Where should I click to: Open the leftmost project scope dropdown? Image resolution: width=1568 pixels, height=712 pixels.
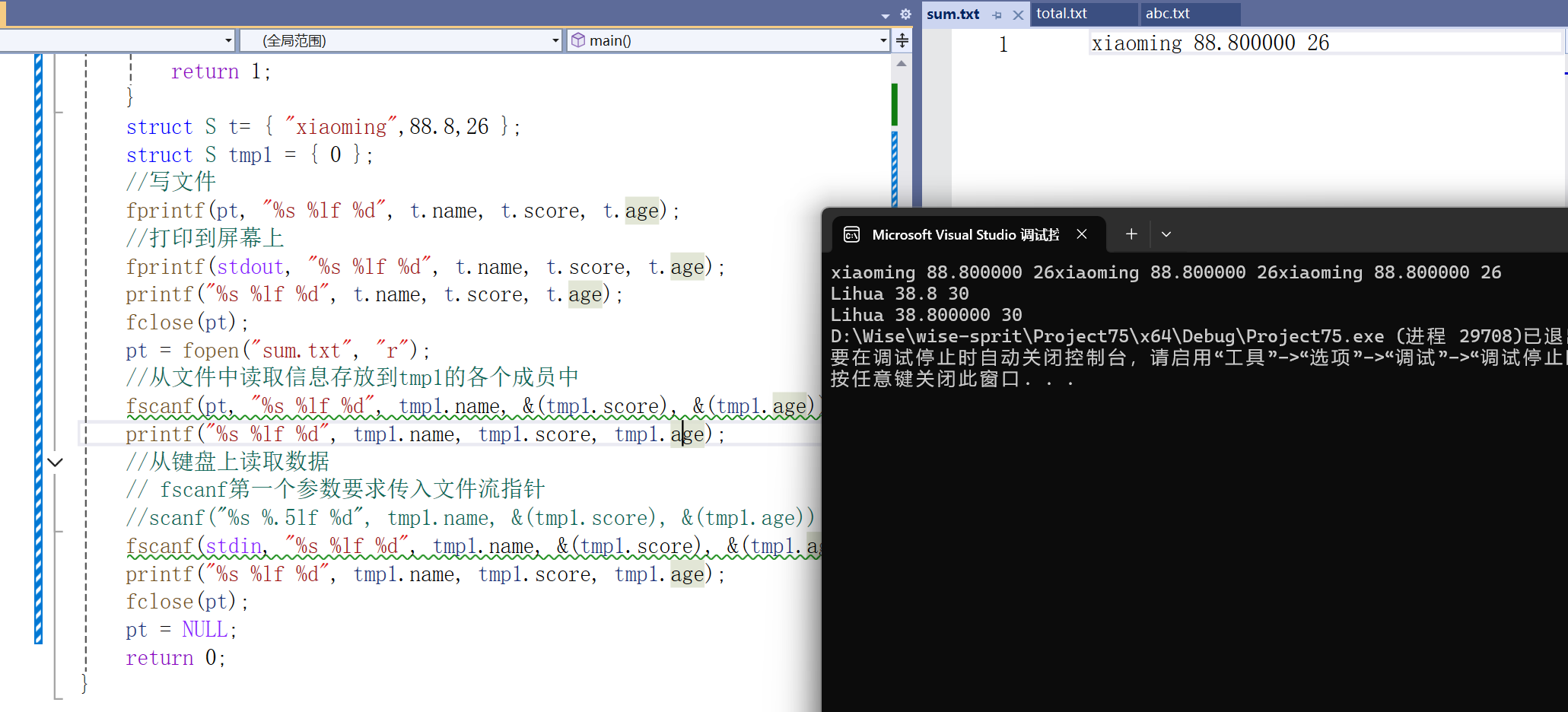tap(228, 40)
